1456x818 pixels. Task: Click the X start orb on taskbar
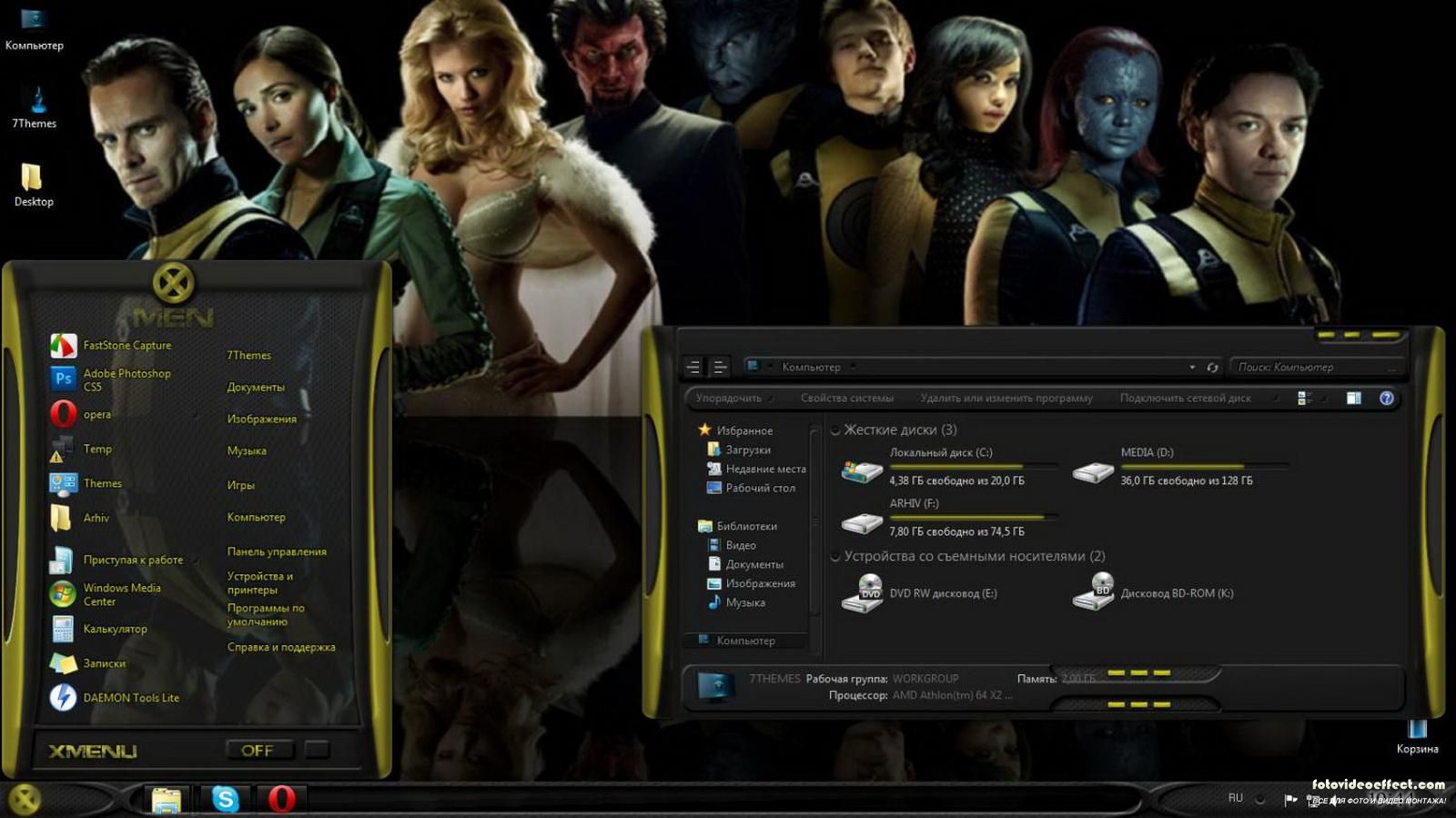(x=25, y=799)
